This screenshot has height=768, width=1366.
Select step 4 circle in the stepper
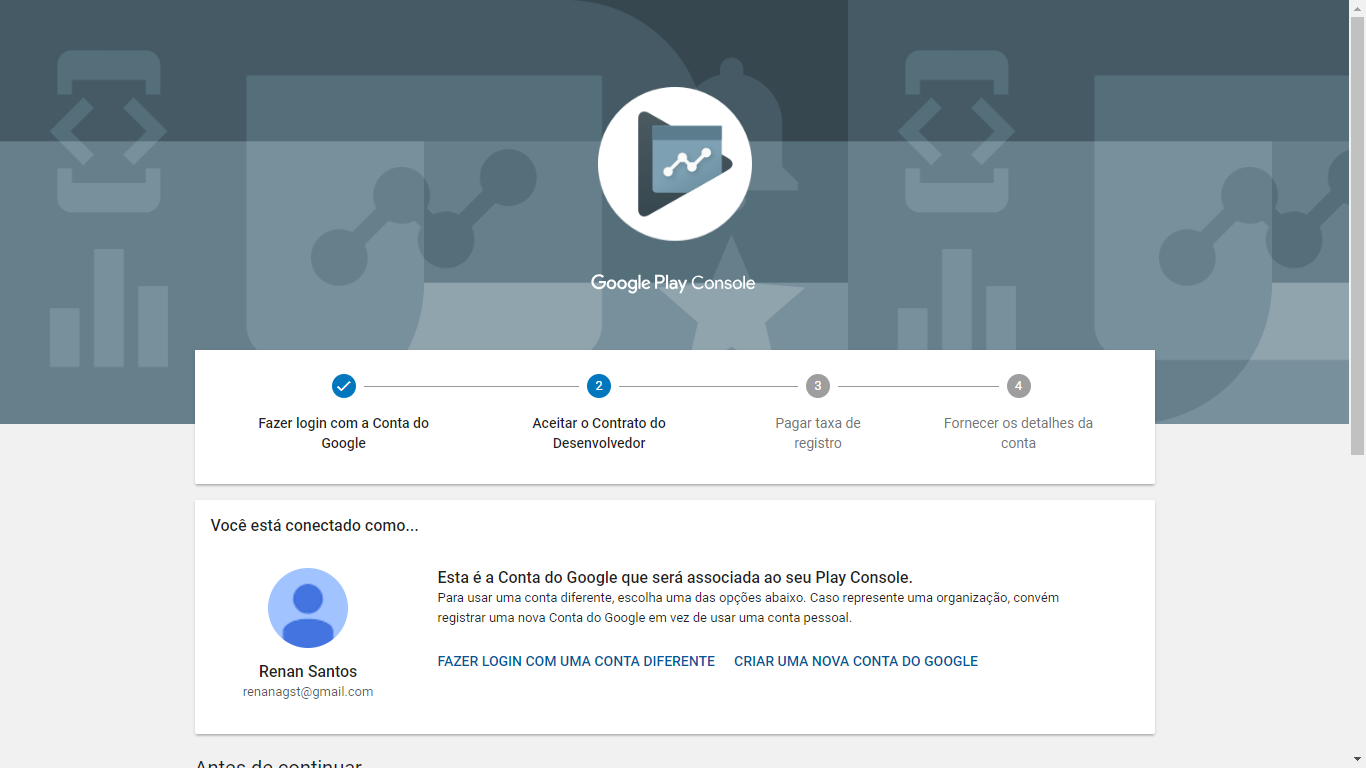point(1018,386)
